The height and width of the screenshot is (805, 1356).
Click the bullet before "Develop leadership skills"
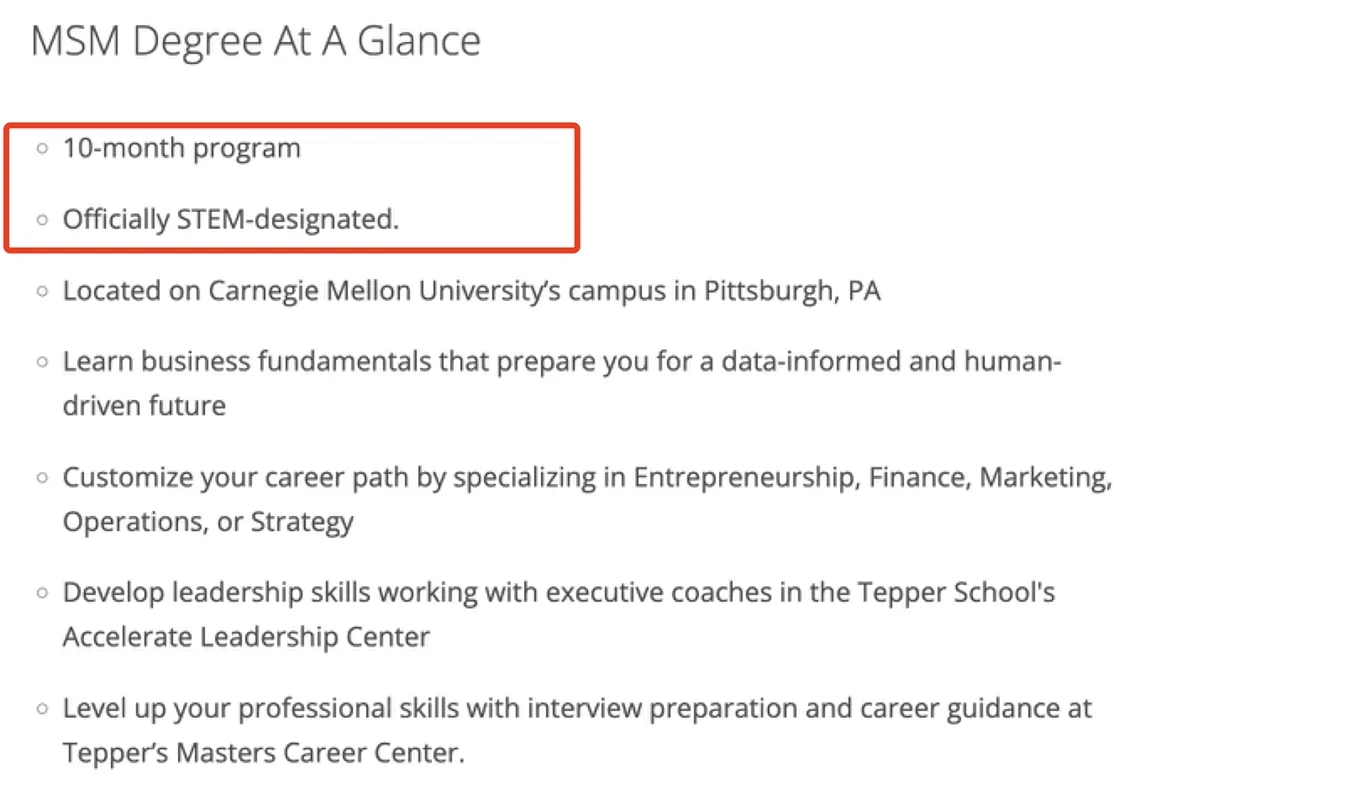tap(42, 593)
